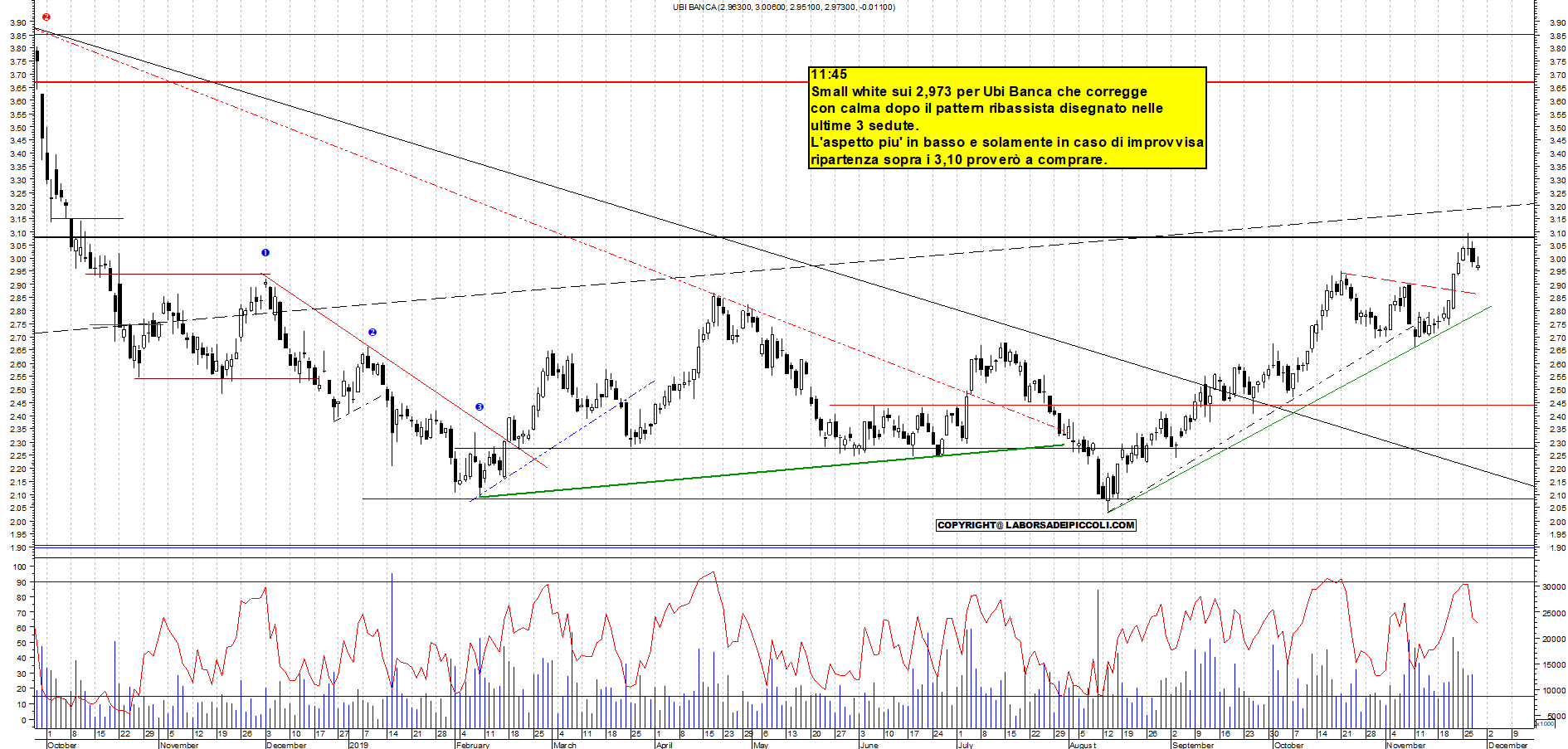The image size is (1568, 749).
Task: Click the 90 label on the oscillator scale
Action: [22, 582]
